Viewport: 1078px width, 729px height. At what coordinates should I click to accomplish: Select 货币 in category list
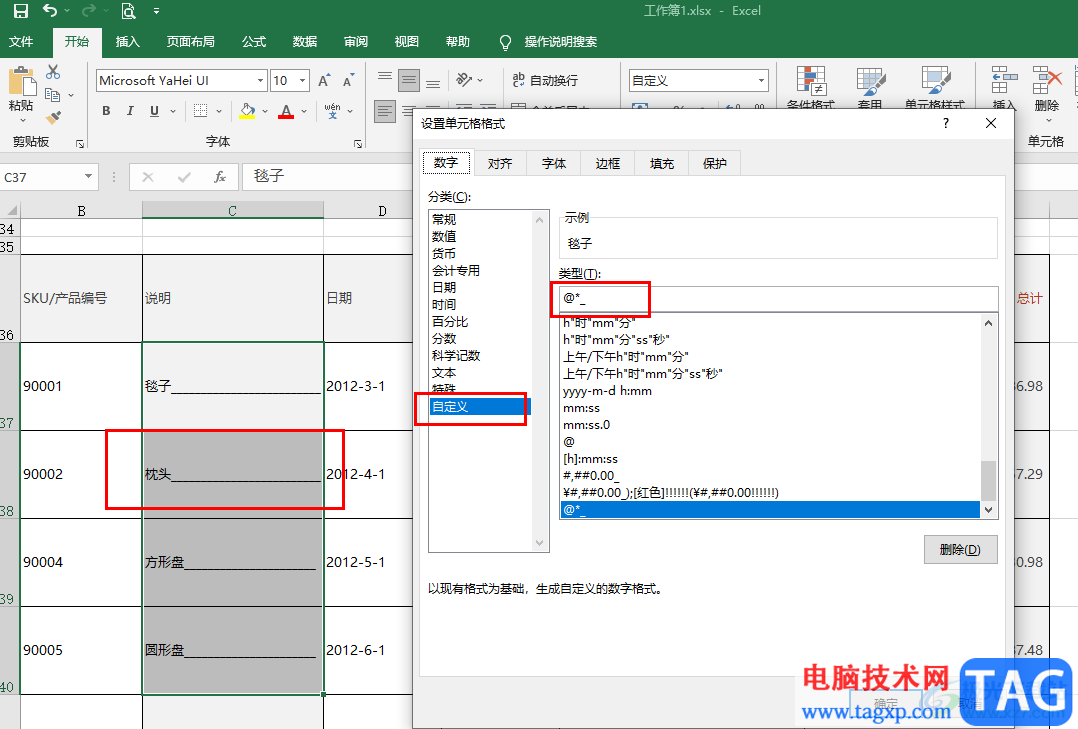click(x=444, y=254)
